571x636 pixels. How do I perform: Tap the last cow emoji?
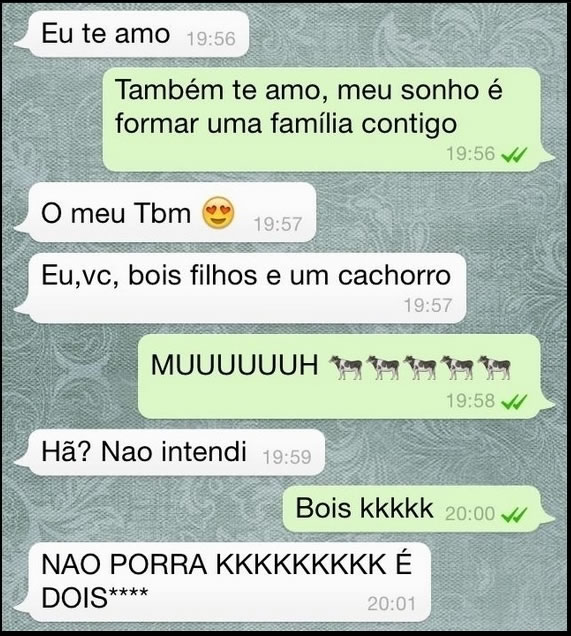(x=494, y=367)
